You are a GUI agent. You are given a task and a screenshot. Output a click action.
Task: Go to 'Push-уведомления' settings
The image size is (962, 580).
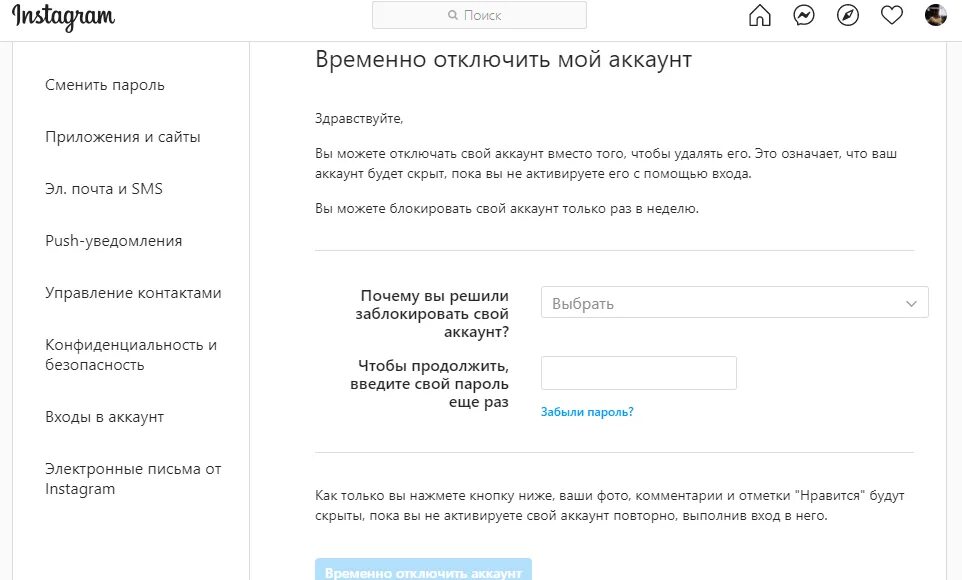click(114, 241)
